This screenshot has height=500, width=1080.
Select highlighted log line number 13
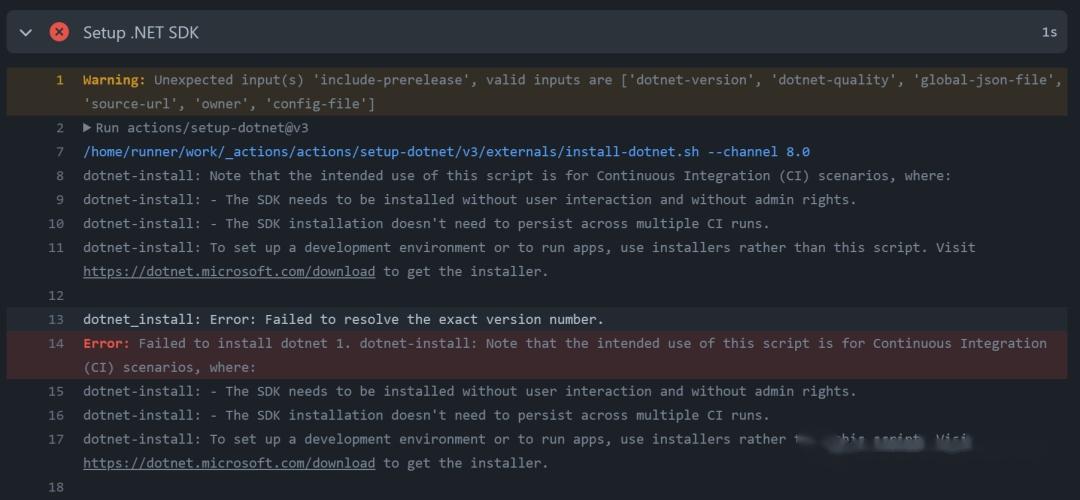point(56,320)
